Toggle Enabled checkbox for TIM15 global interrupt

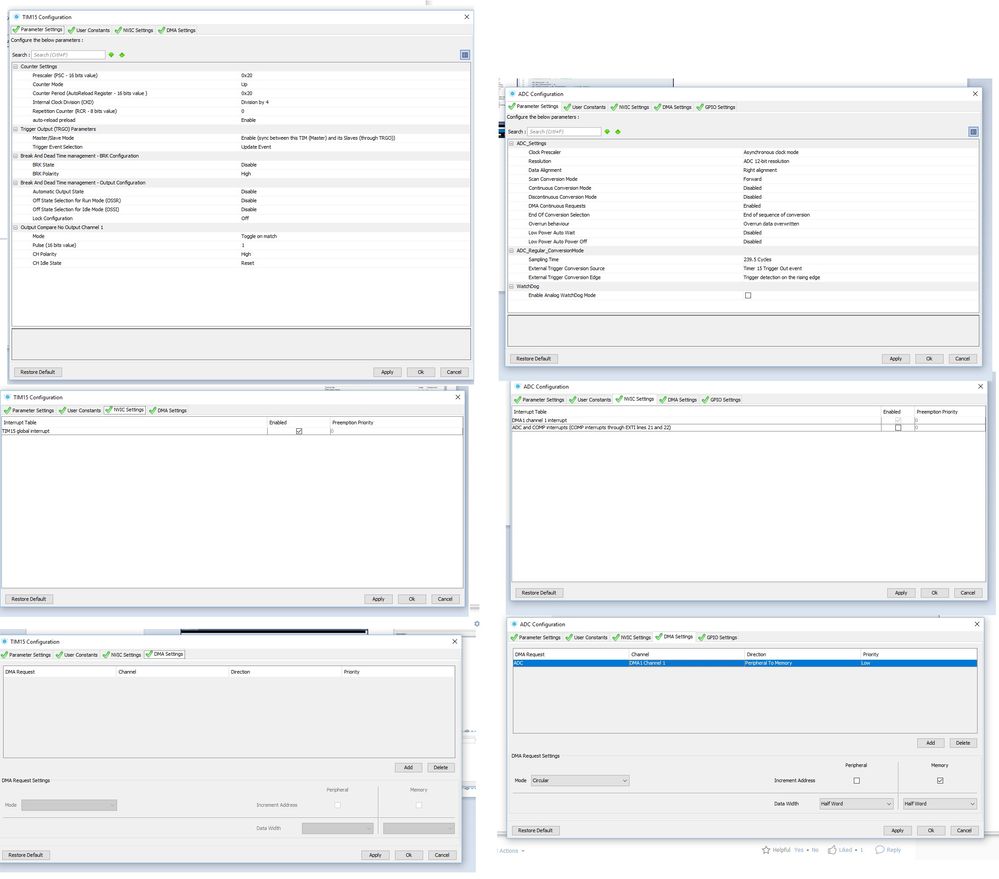coord(299,431)
